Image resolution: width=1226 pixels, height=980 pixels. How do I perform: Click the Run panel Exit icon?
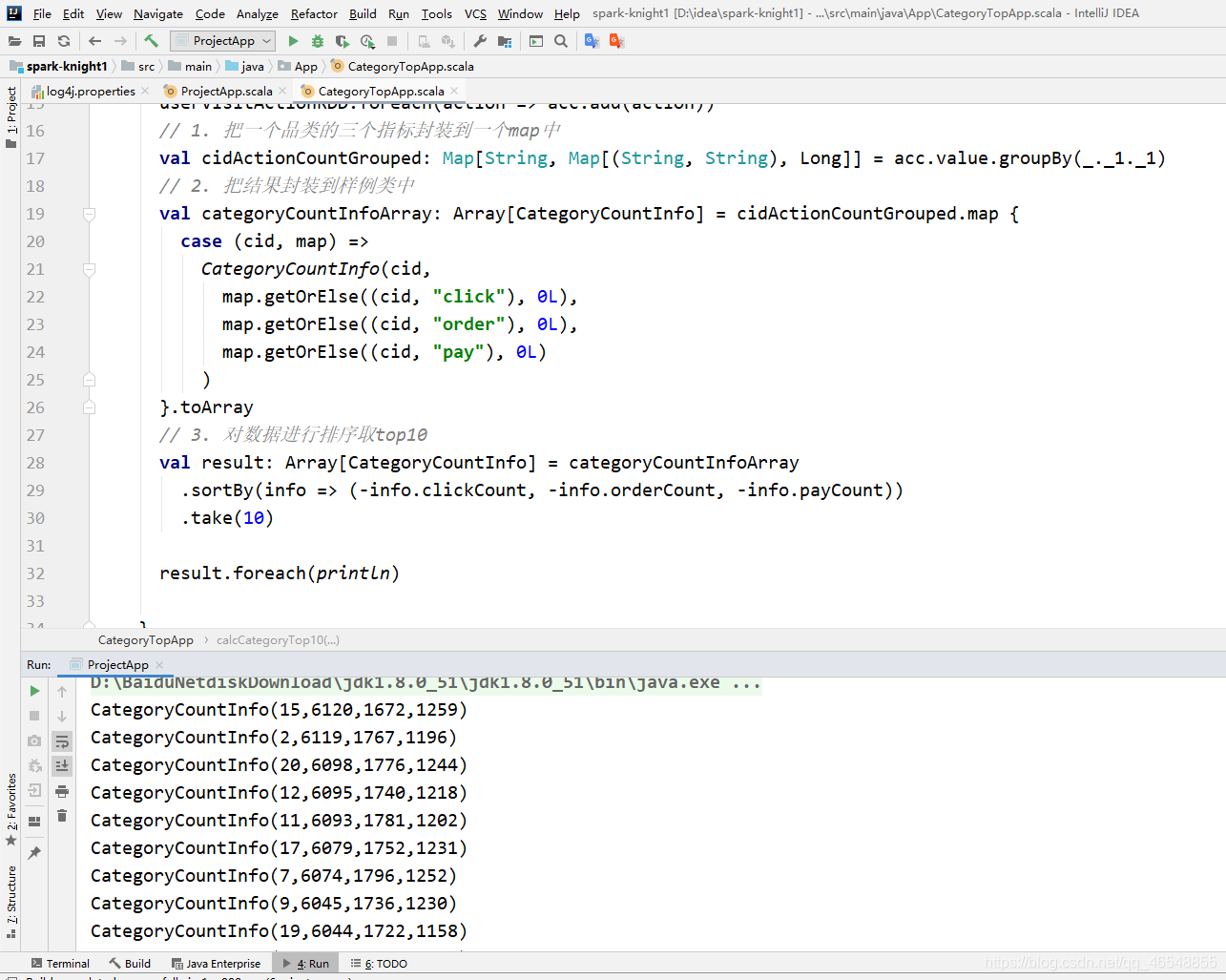(x=34, y=790)
